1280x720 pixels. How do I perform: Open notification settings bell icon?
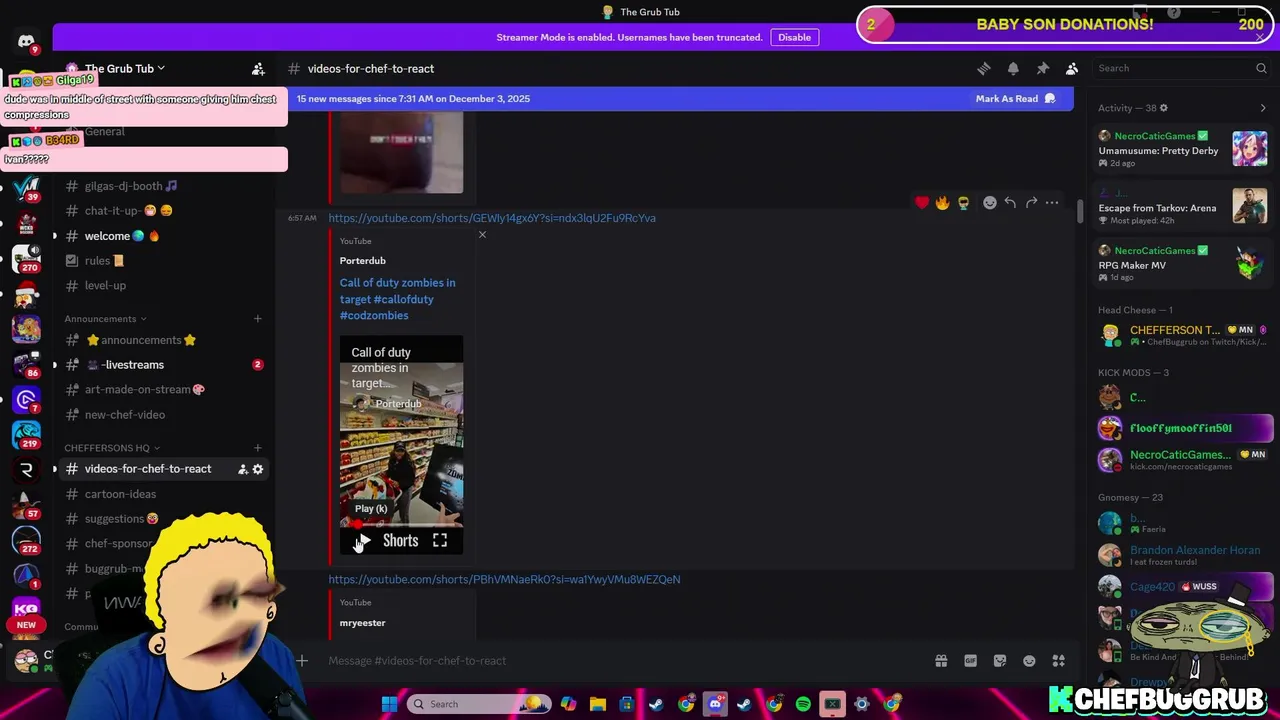[1013, 68]
